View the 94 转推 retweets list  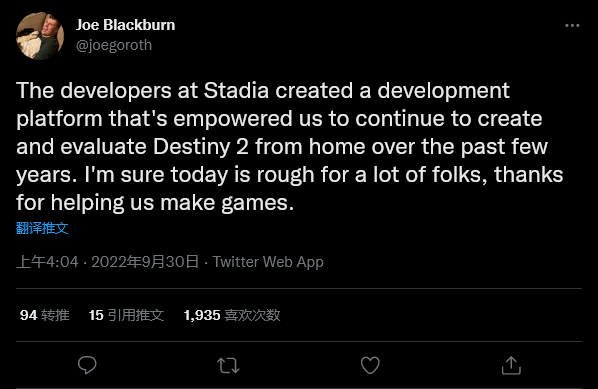(x=45, y=315)
